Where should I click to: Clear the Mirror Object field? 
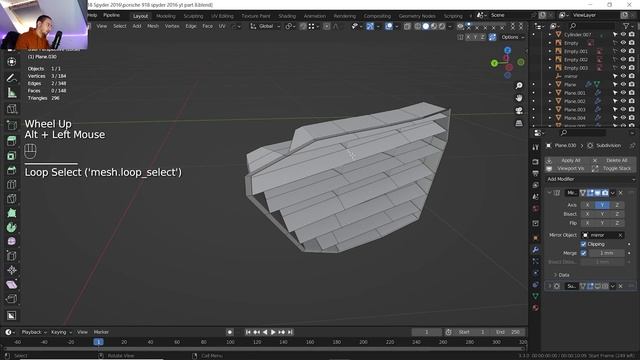620,235
